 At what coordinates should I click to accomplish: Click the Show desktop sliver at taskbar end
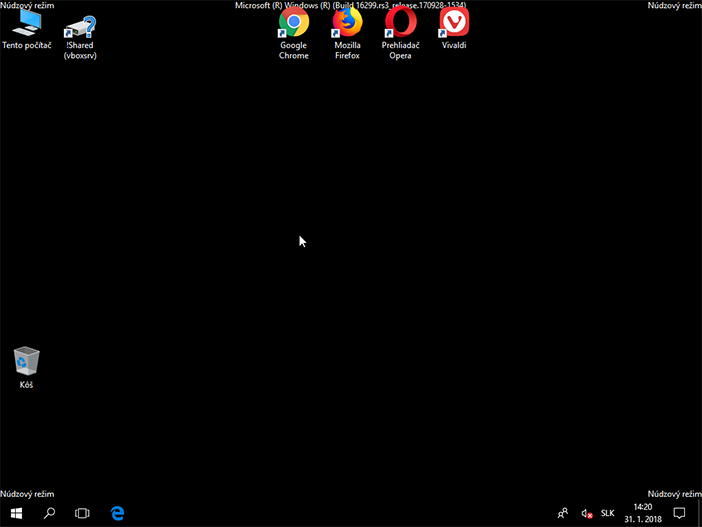coord(700,513)
